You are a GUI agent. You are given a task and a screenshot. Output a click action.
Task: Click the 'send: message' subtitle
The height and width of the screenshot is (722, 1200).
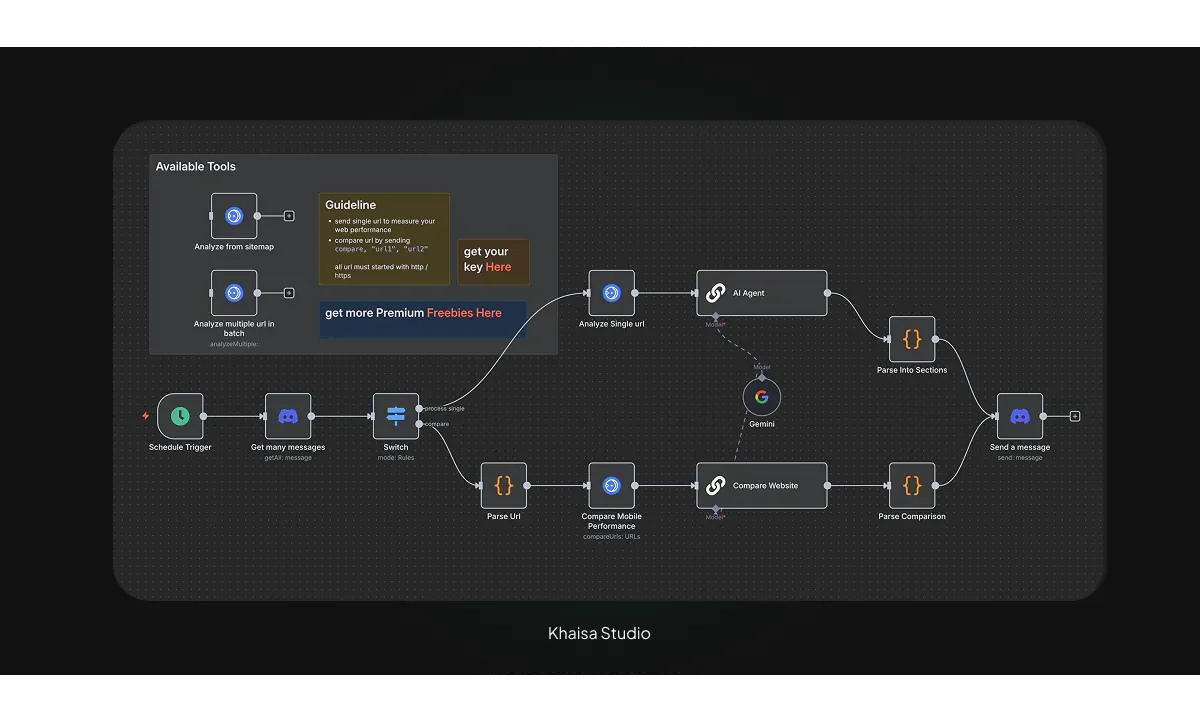1020,458
